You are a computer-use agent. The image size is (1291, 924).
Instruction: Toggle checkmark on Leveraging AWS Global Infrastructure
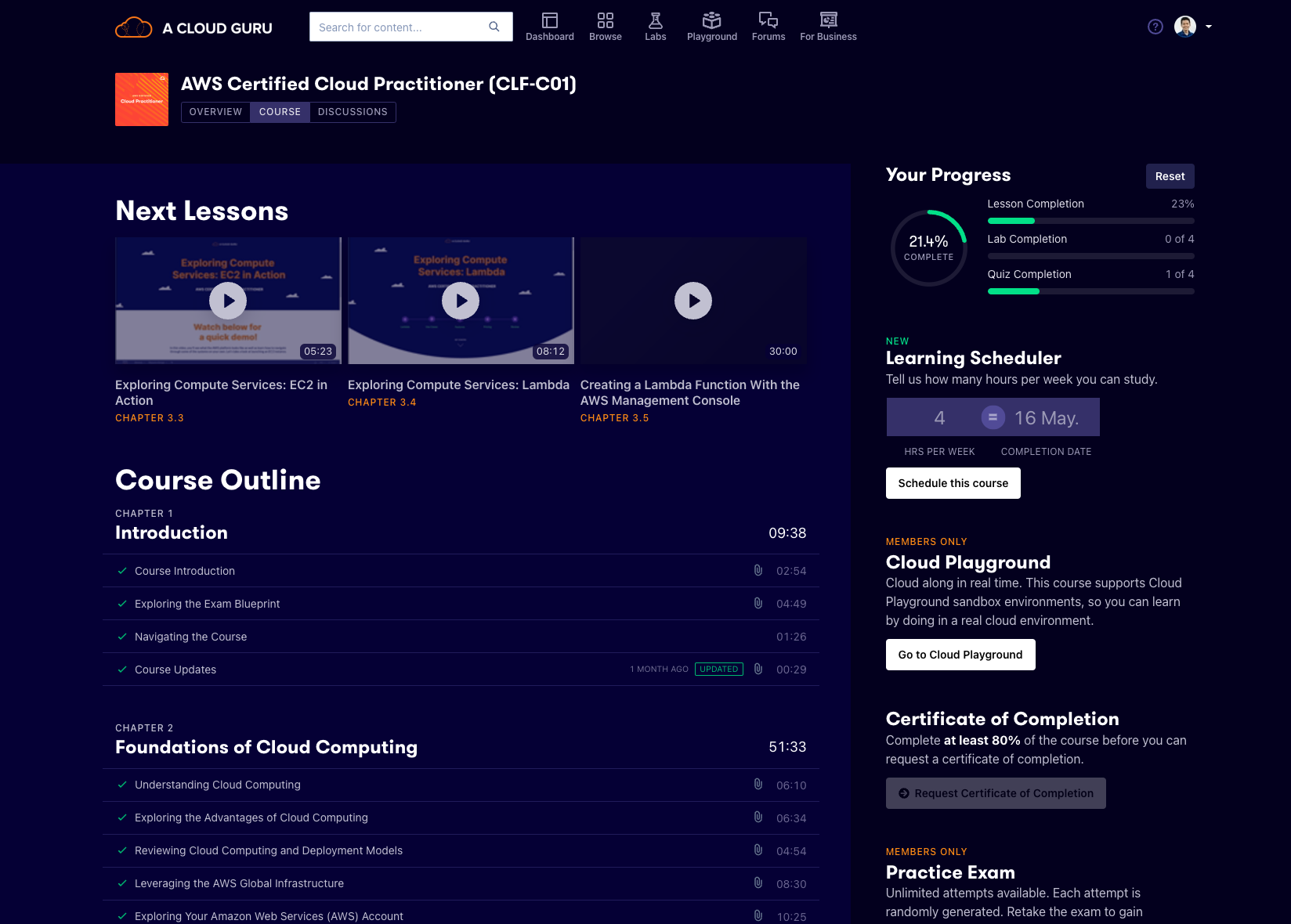click(x=122, y=883)
